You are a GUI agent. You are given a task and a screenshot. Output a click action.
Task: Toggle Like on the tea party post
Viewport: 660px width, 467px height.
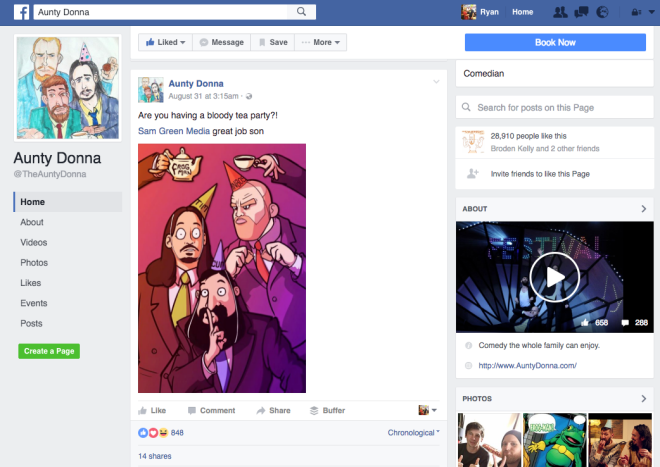click(x=151, y=410)
